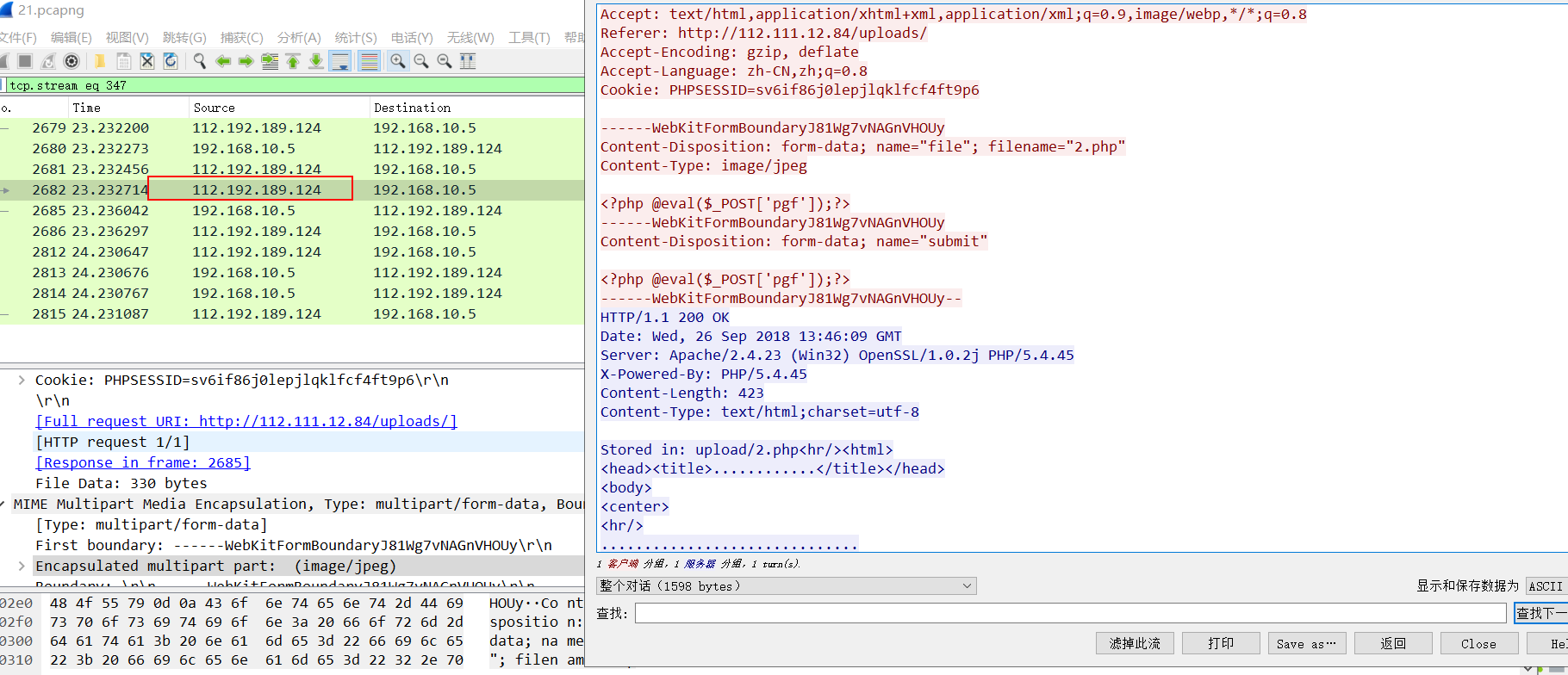The width and height of the screenshot is (1568, 675).
Task: Click the open capture file folder icon
Action: 100,61
